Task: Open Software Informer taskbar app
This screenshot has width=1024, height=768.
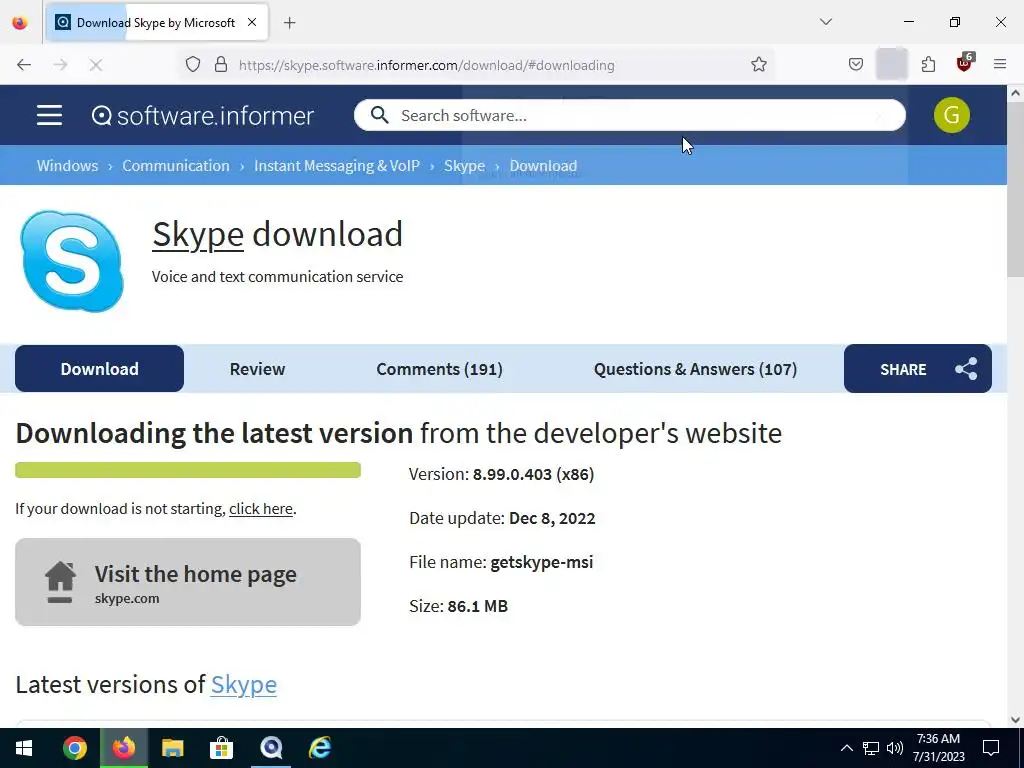Action: tap(270, 748)
